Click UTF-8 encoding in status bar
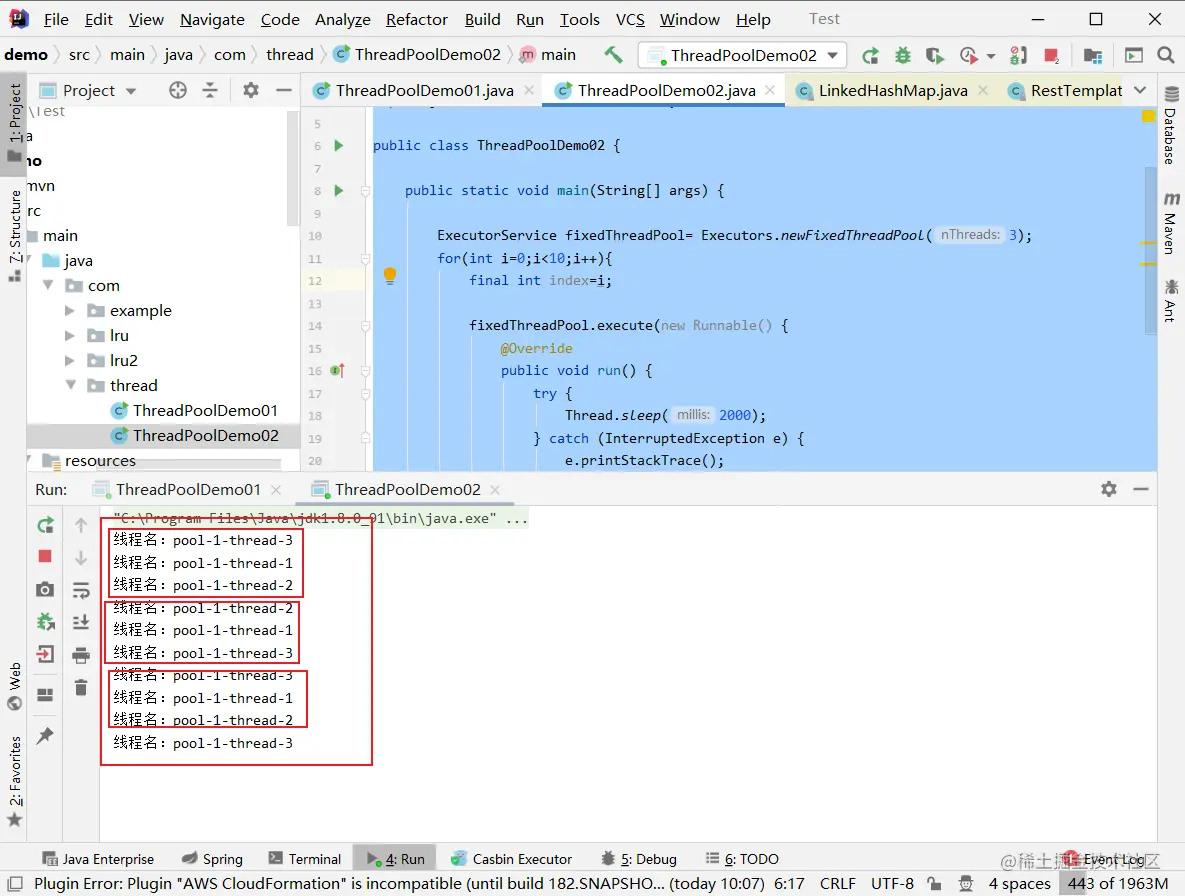This screenshot has width=1185, height=896. pos(892,883)
